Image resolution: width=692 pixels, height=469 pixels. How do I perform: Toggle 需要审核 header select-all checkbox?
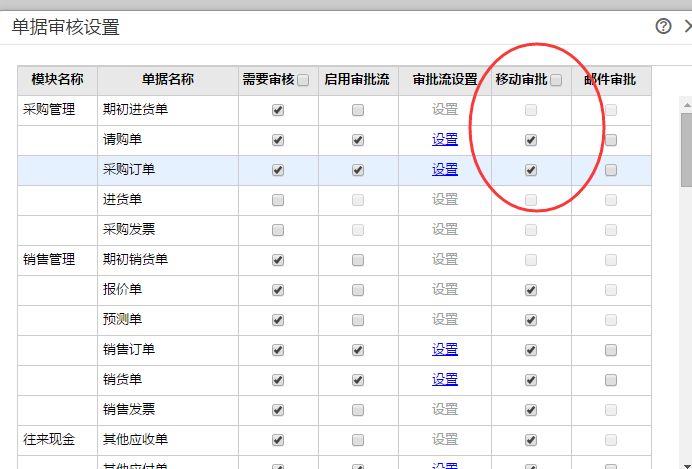tap(303, 80)
